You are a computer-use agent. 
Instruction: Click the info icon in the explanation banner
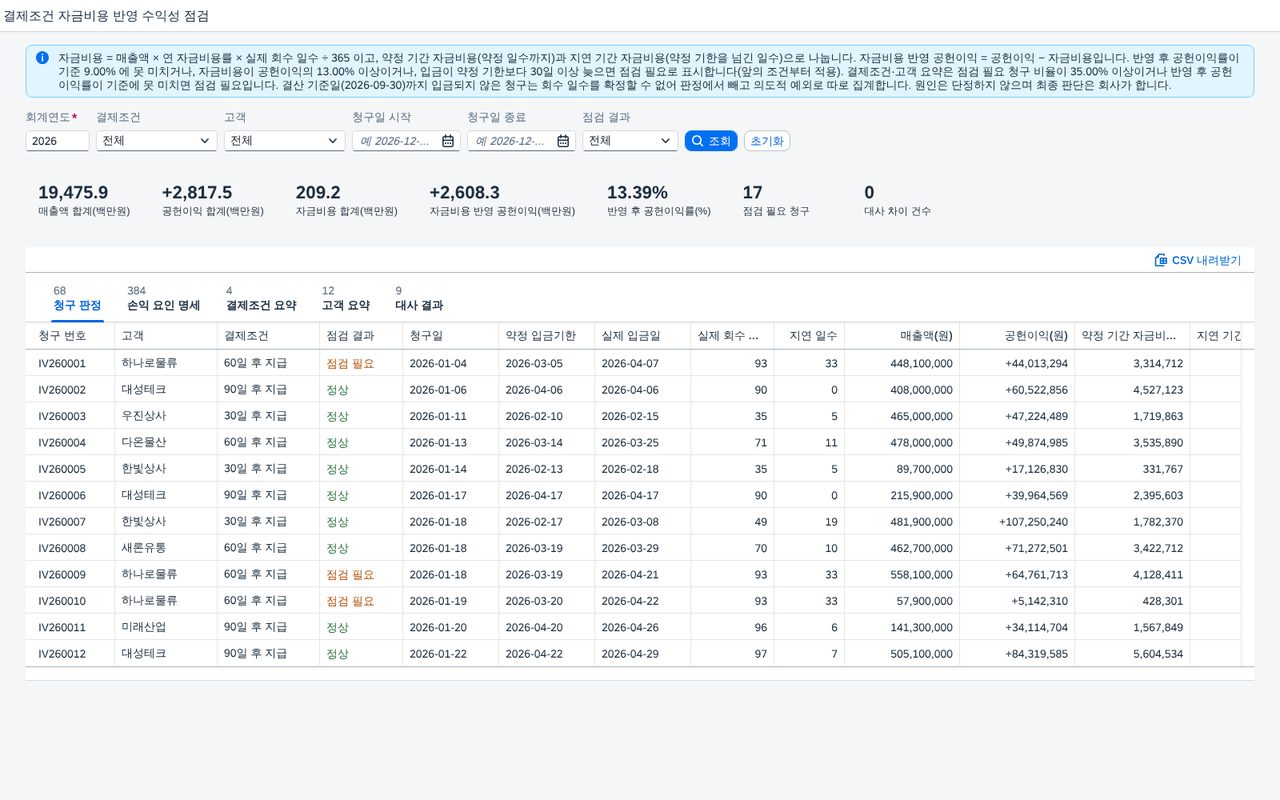pyautogui.click(x=42, y=58)
